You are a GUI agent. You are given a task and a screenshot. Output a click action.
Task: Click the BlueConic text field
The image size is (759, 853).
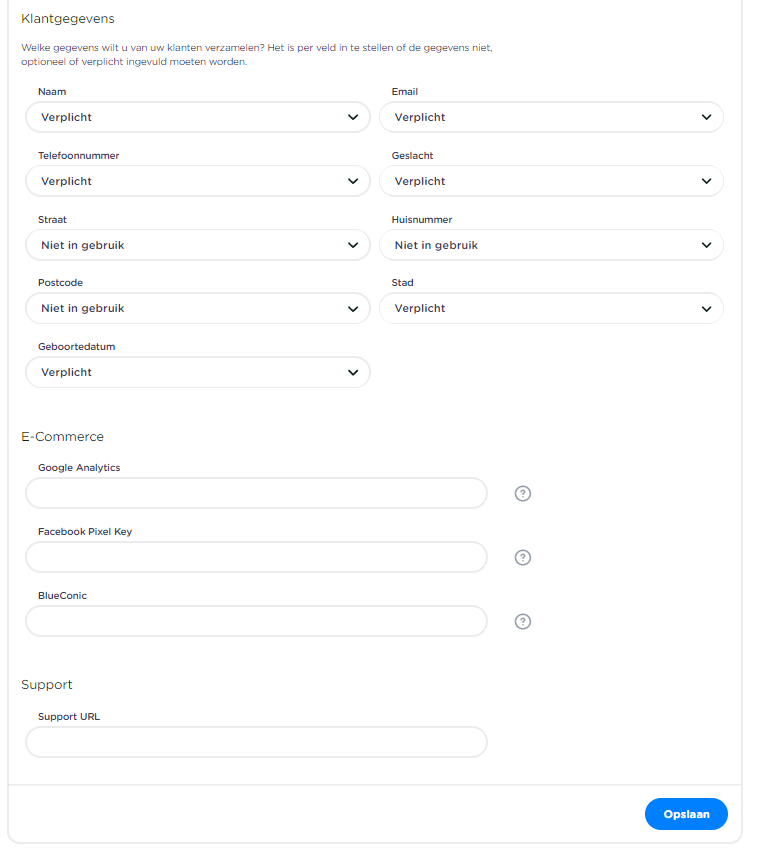point(256,622)
